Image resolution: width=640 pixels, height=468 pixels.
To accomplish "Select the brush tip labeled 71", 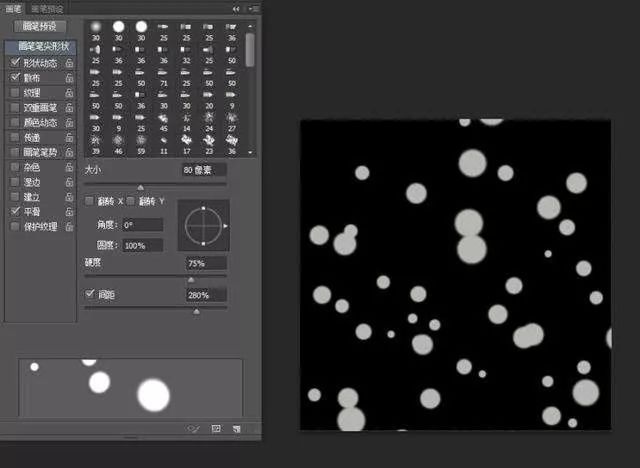I will [164, 77].
